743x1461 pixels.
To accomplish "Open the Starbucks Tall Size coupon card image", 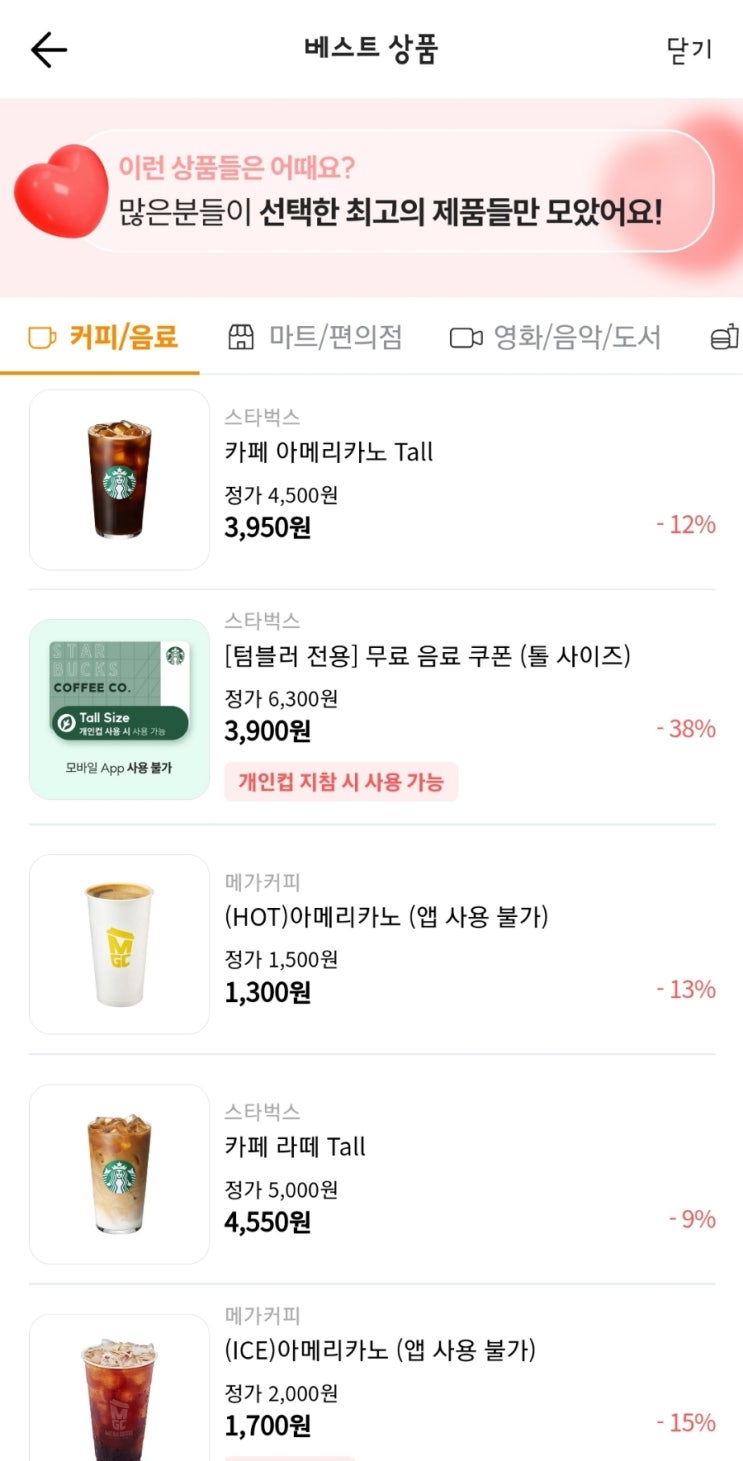I will (x=119, y=709).
